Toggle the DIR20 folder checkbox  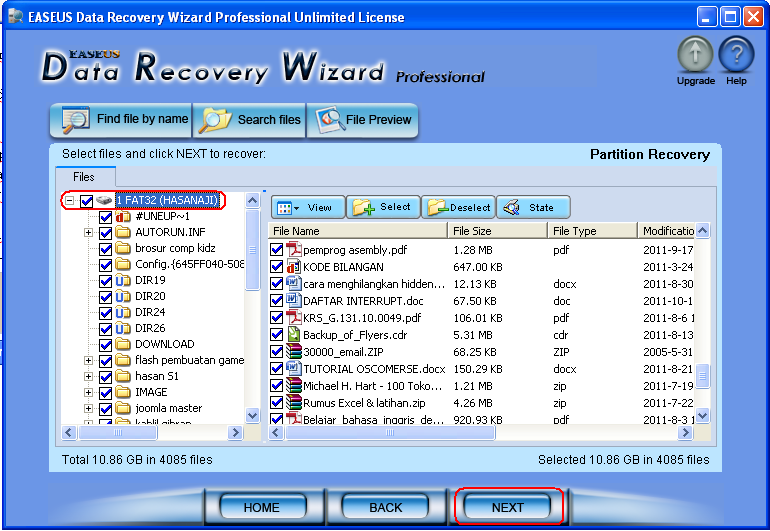click(x=105, y=297)
